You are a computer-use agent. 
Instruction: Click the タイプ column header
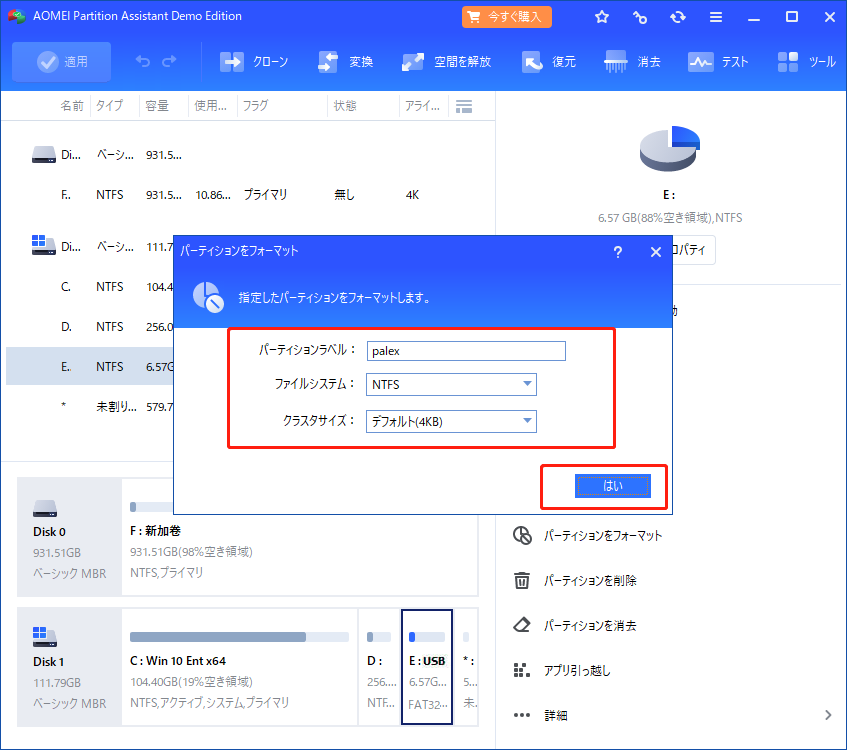pyautogui.click(x=110, y=106)
